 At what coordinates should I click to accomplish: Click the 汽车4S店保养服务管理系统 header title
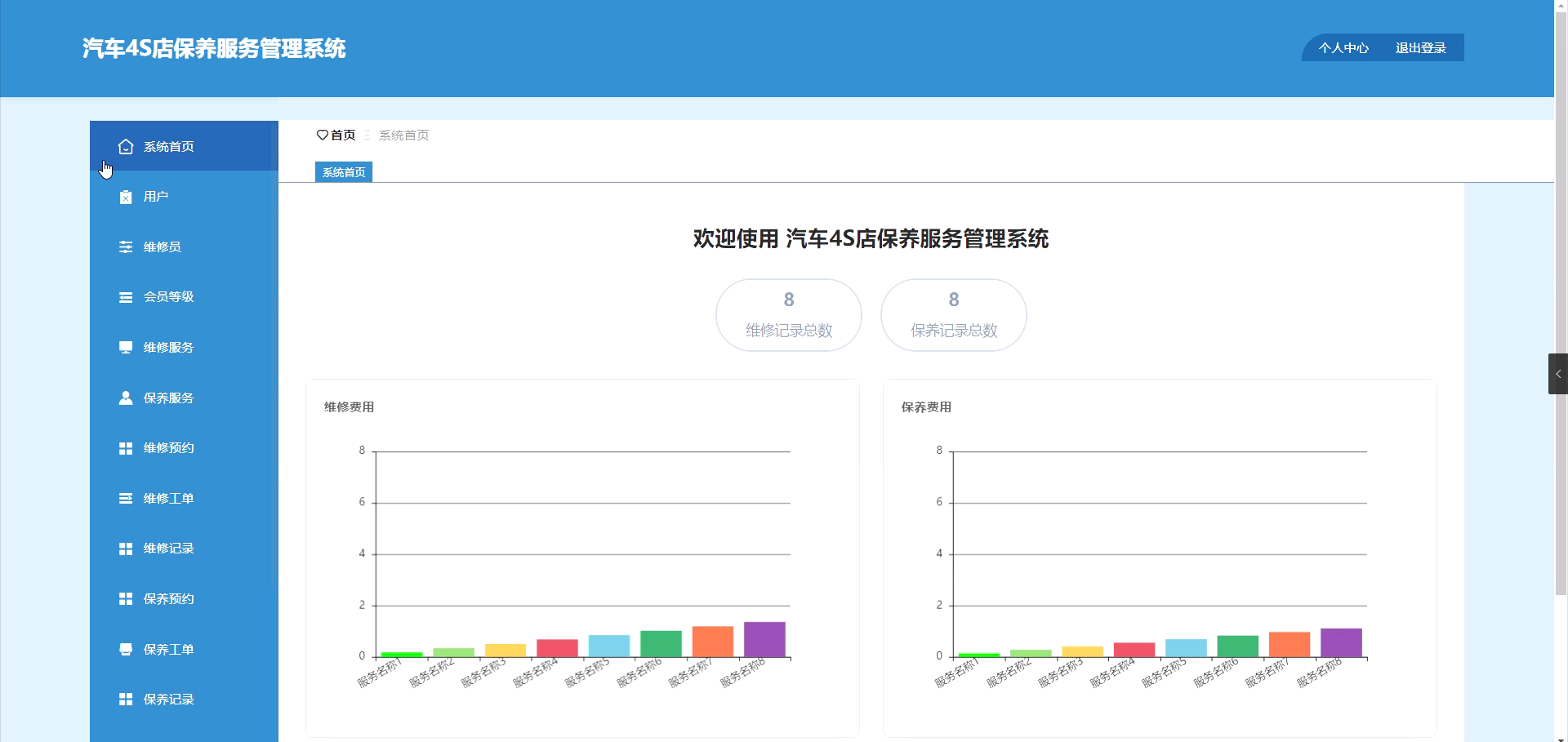pos(214,48)
